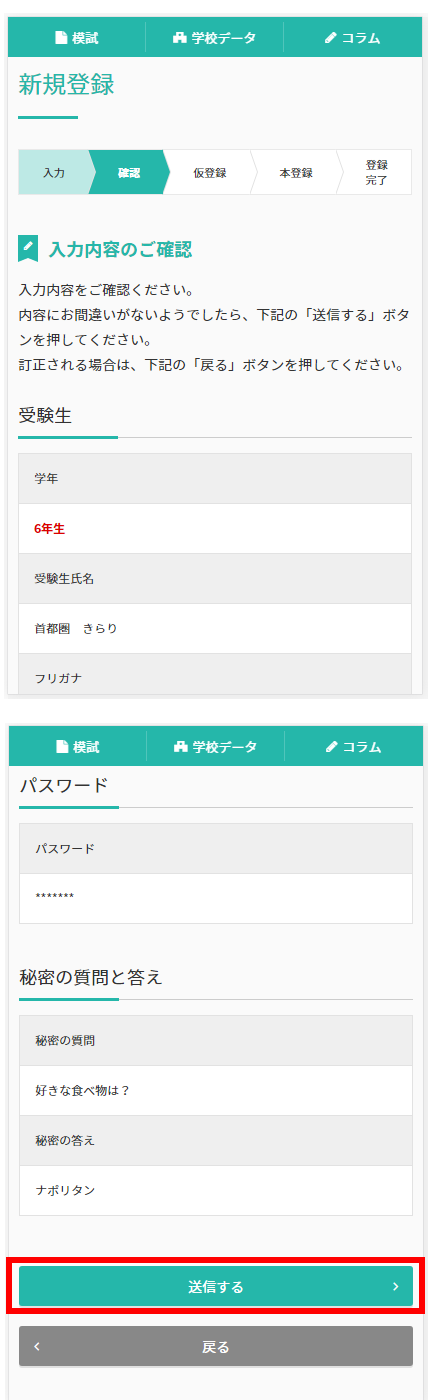
Task: Select the highlighted 確認 step
Action: point(129,172)
